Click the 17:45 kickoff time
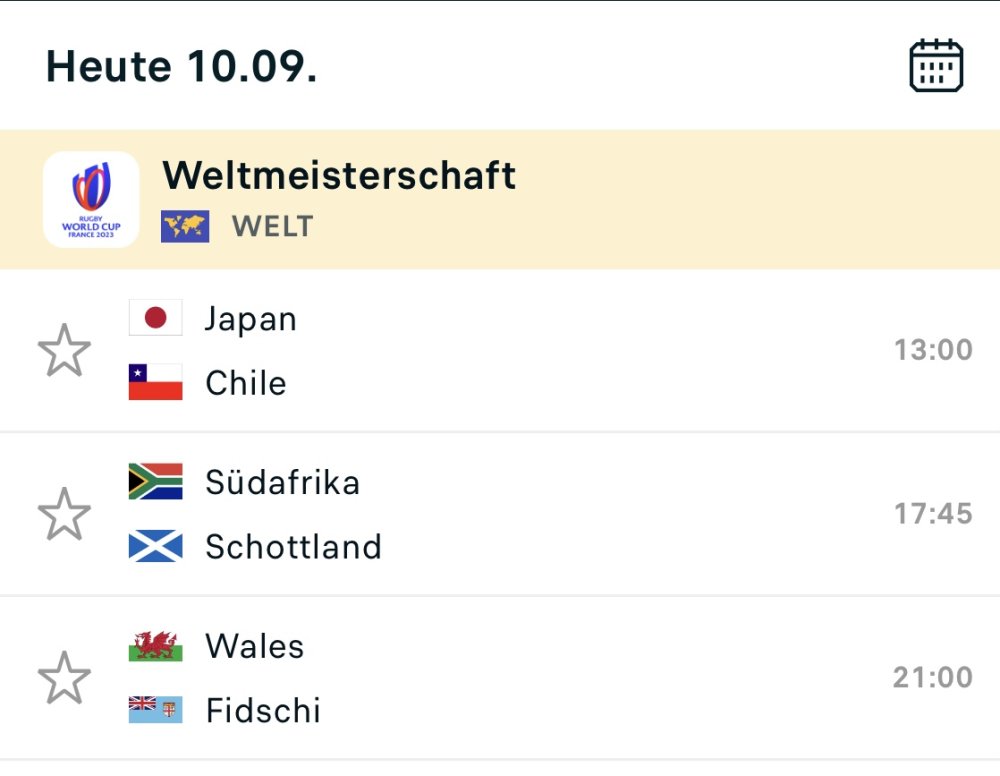Viewport: 1000px width, 776px height. click(x=932, y=514)
